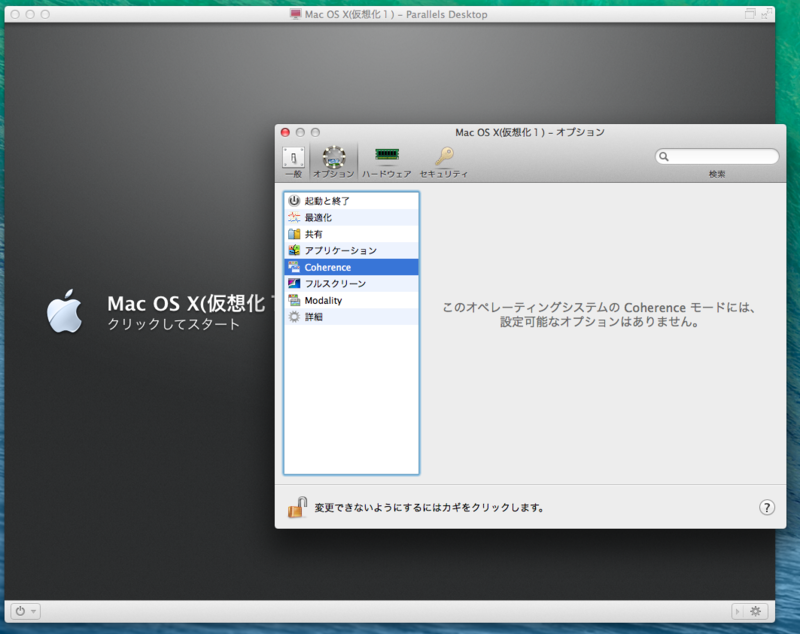Click the gear icon beside 詳細
The image size is (800, 634).
click(x=294, y=317)
